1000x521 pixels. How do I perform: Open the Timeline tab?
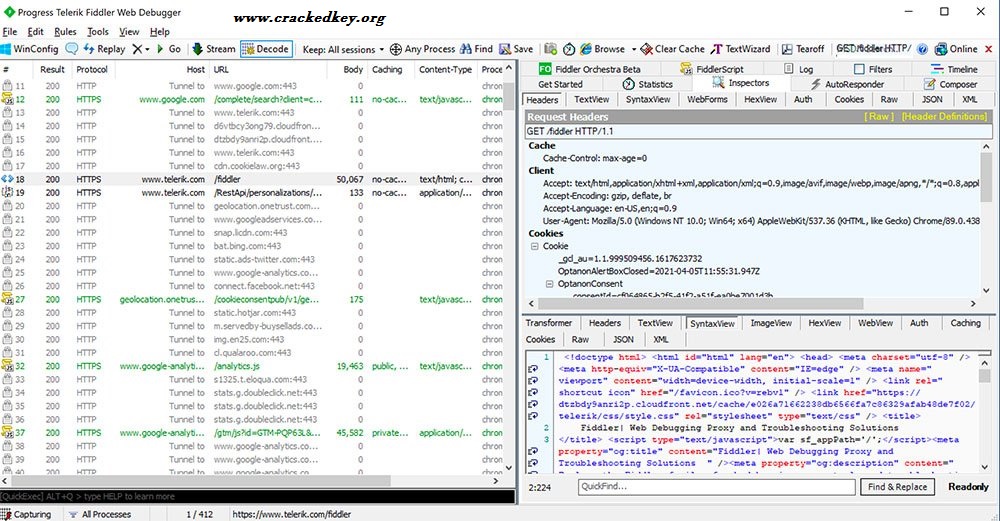pos(954,69)
